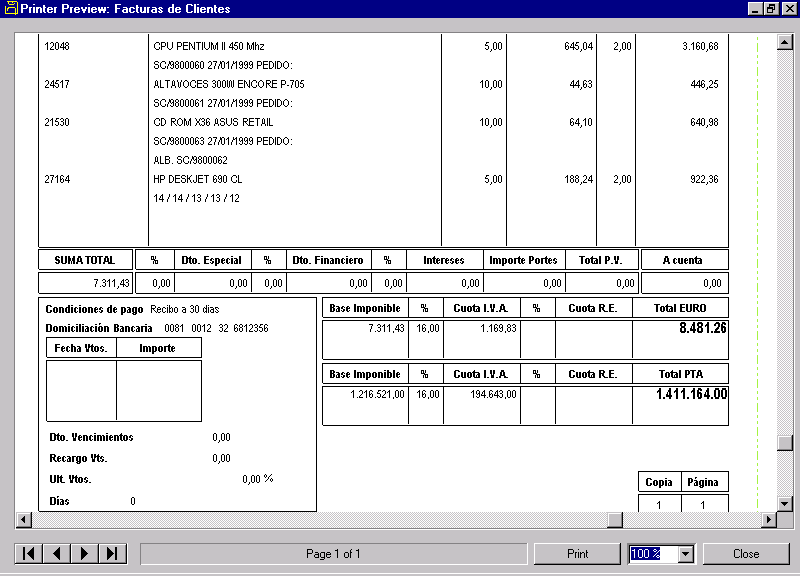Close window using title bar X

[788, 9]
